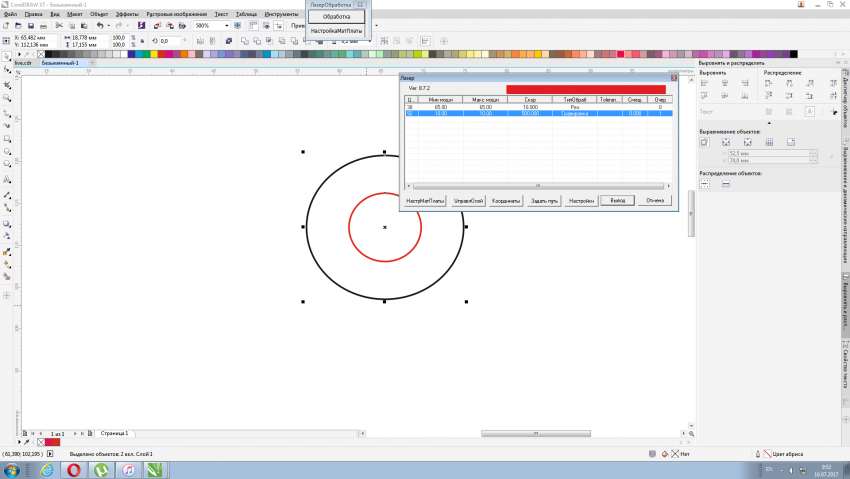Select the Text tool in the toolbox

pos(7,179)
